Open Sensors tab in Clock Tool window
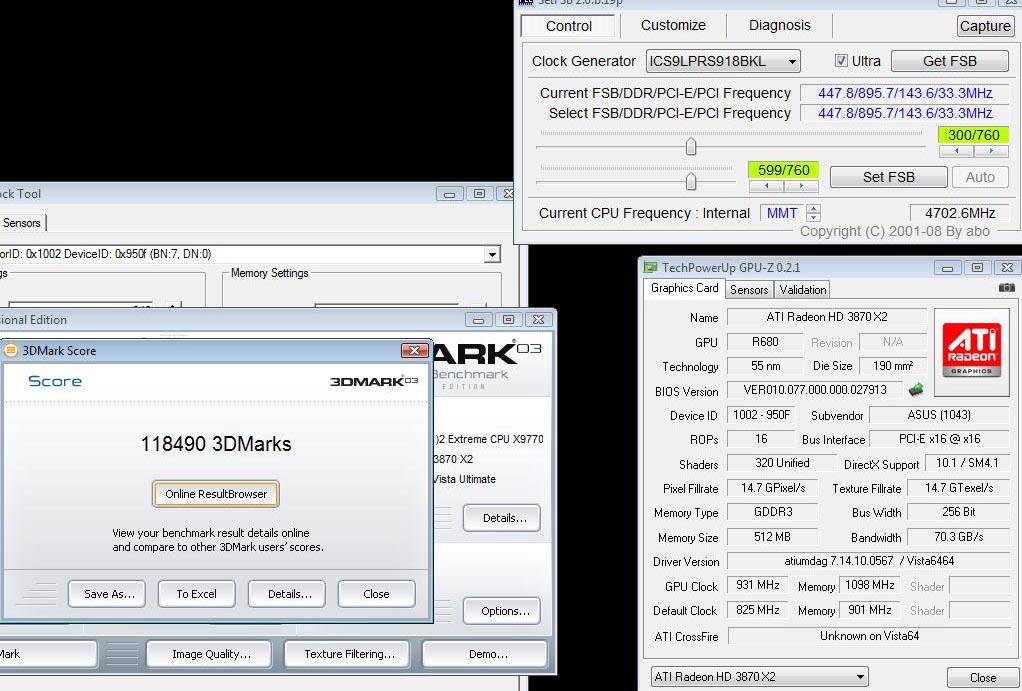 pos(22,223)
